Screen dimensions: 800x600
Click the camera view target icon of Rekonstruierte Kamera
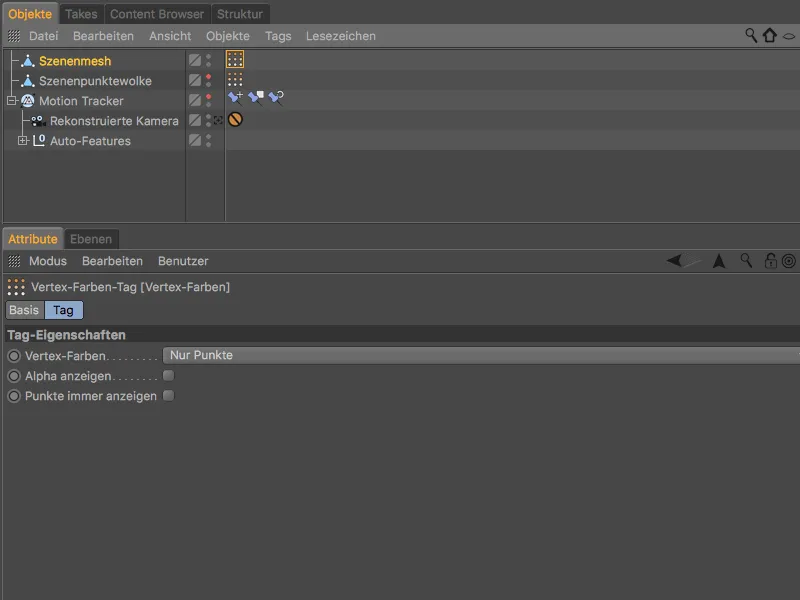pyautogui.click(x=218, y=120)
